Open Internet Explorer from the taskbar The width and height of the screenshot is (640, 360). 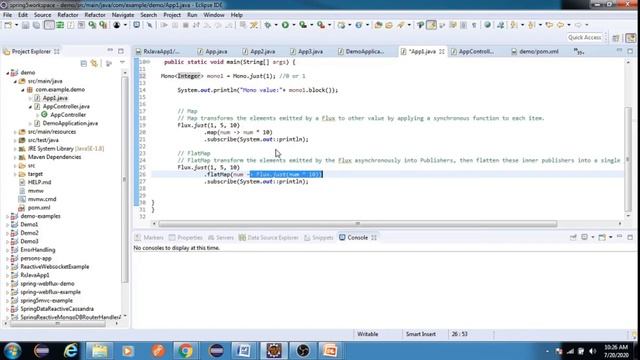[71, 351]
